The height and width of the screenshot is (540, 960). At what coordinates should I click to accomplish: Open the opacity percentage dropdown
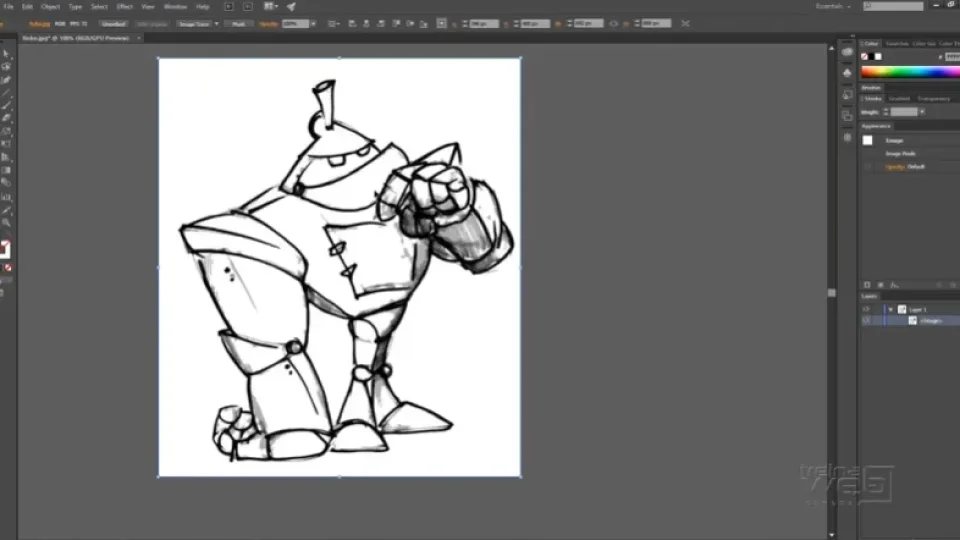313,24
